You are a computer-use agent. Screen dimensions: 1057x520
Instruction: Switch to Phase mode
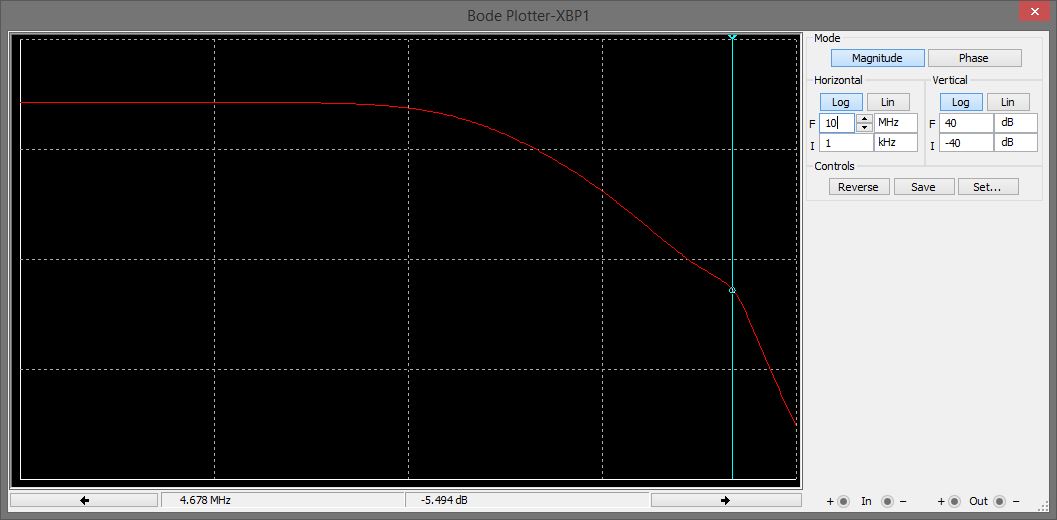974,58
